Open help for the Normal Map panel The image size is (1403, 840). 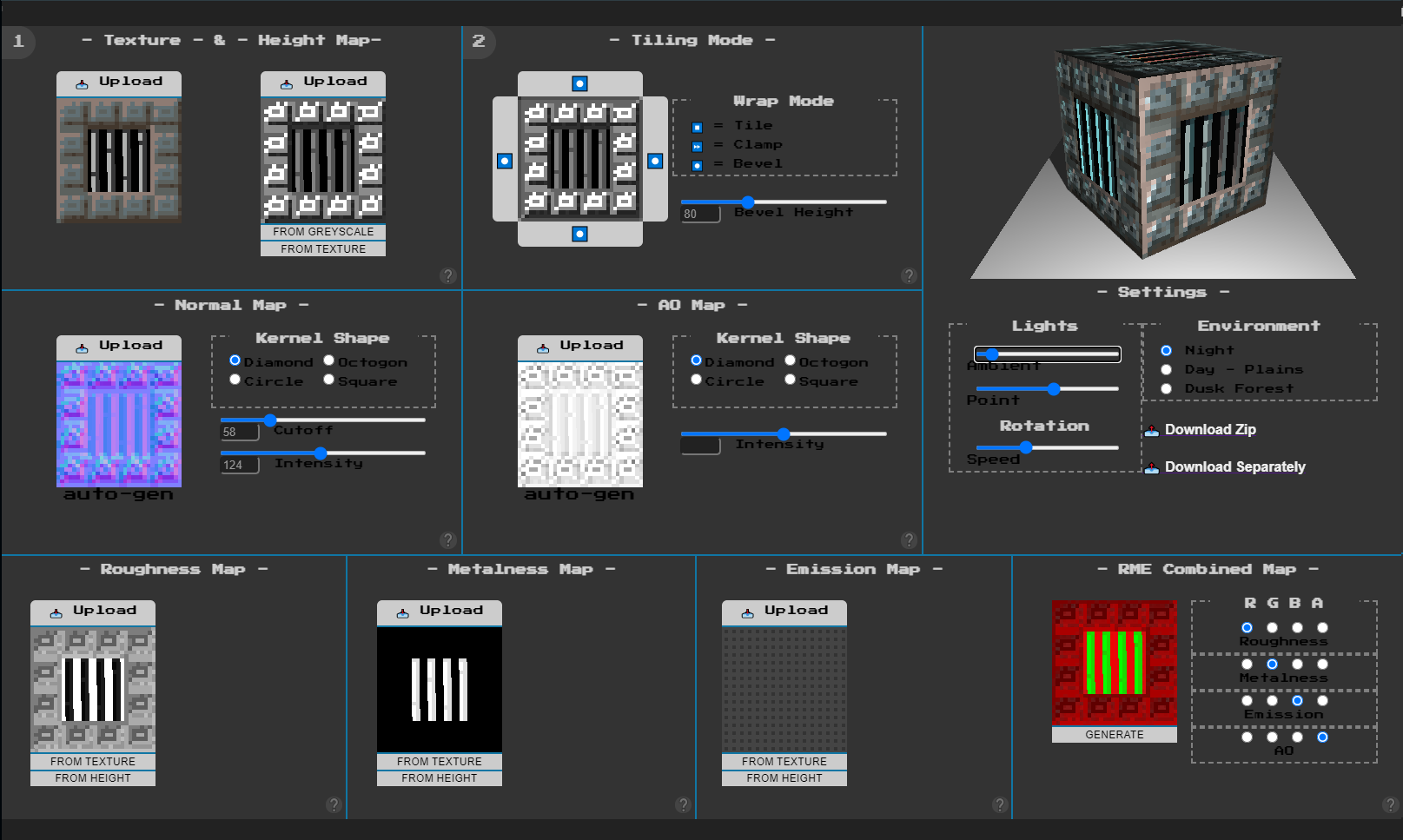point(448,539)
